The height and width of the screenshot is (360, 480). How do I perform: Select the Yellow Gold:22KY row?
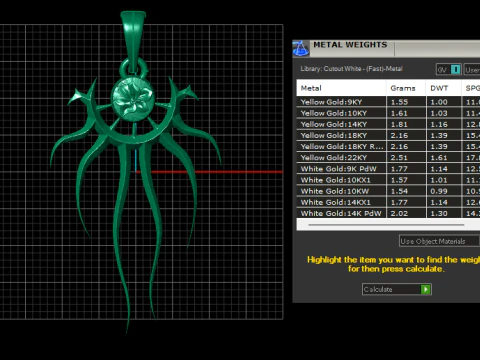click(388, 158)
